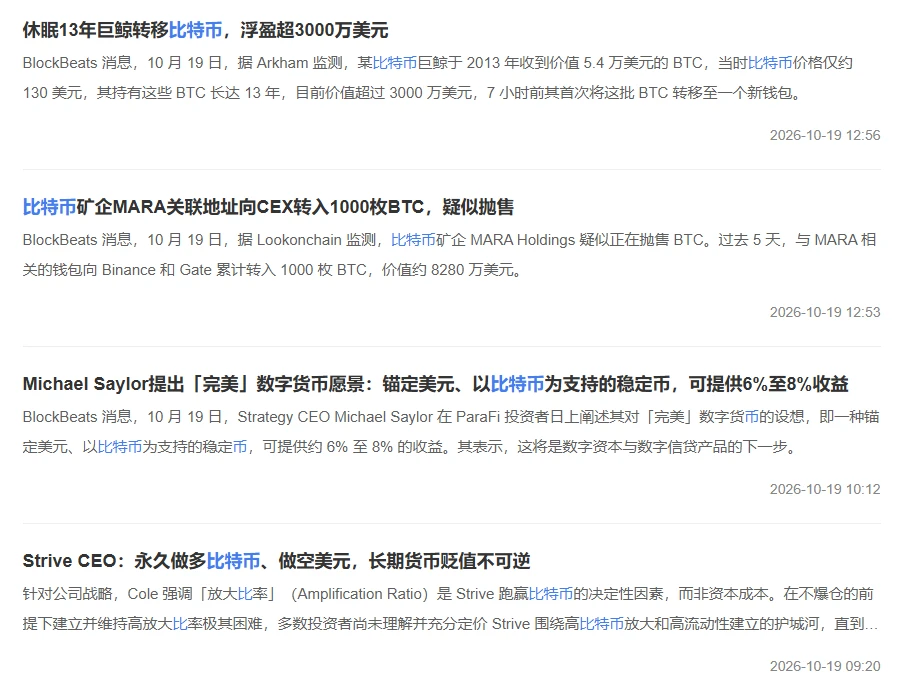Click the summary mentioning ParaFi 投资者日
Viewport: 908px width, 682px height.
pyautogui.click(x=451, y=432)
